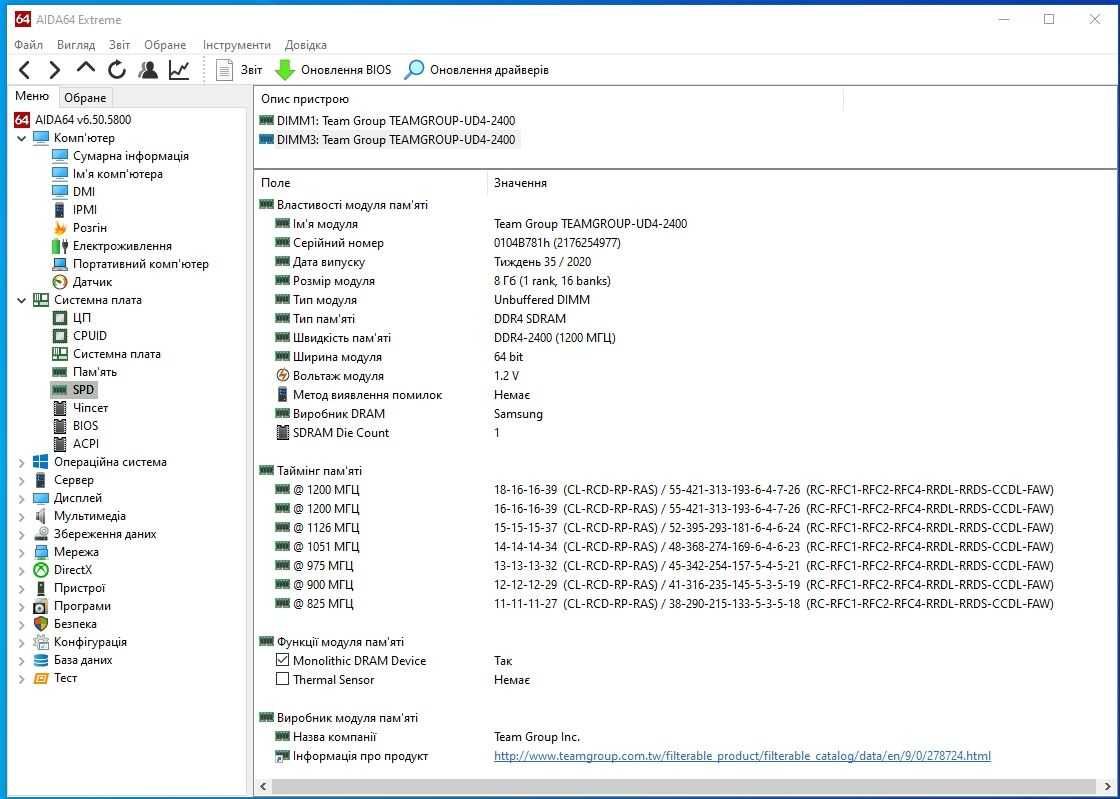1120x799 pixels.
Task: Click the Windows logo icon beside Операційна система
Action: pos(41,462)
